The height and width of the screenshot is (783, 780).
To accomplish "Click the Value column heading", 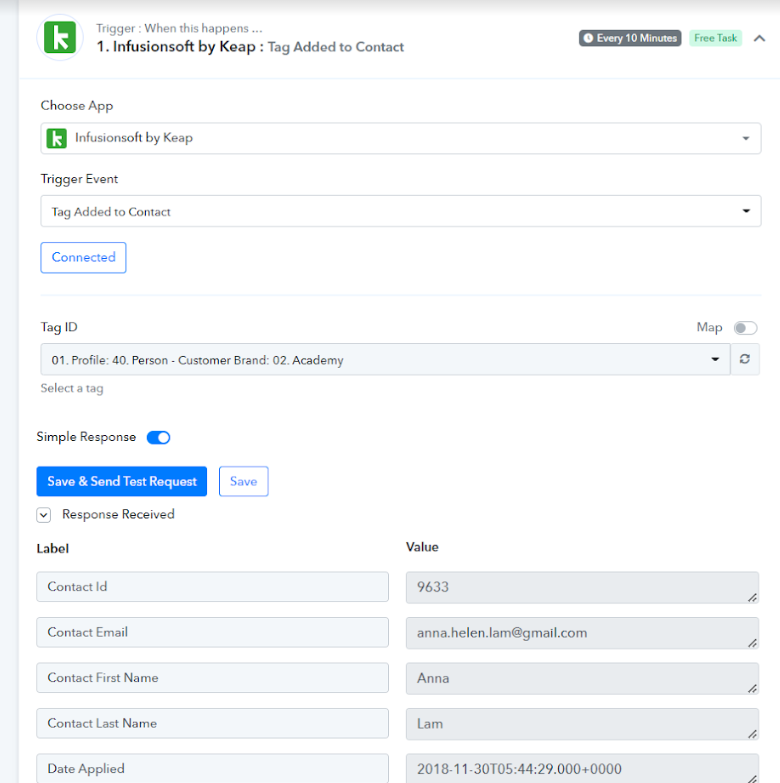I will [x=422, y=547].
